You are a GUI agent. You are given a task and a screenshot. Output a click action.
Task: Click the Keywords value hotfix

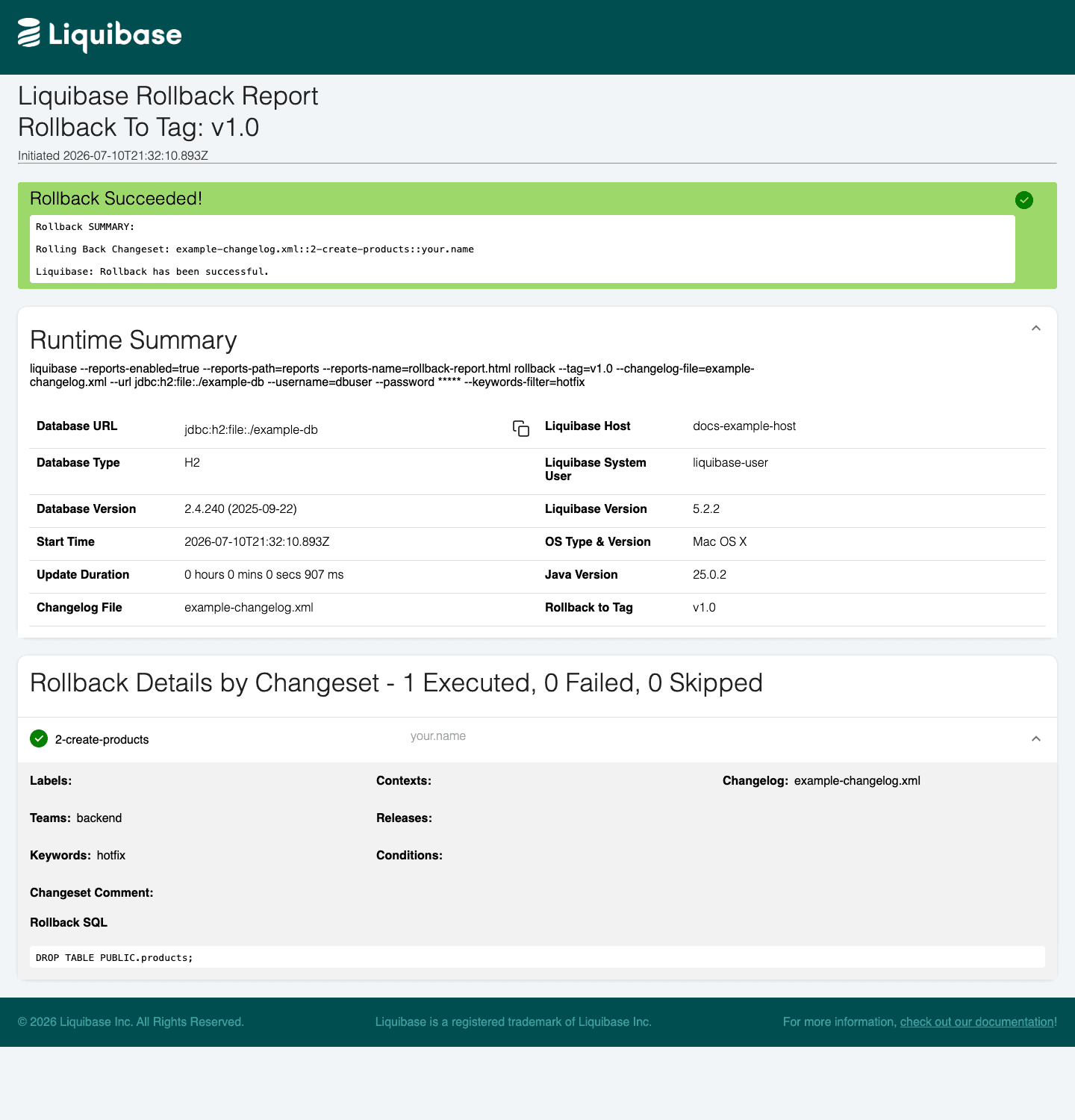pos(111,856)
